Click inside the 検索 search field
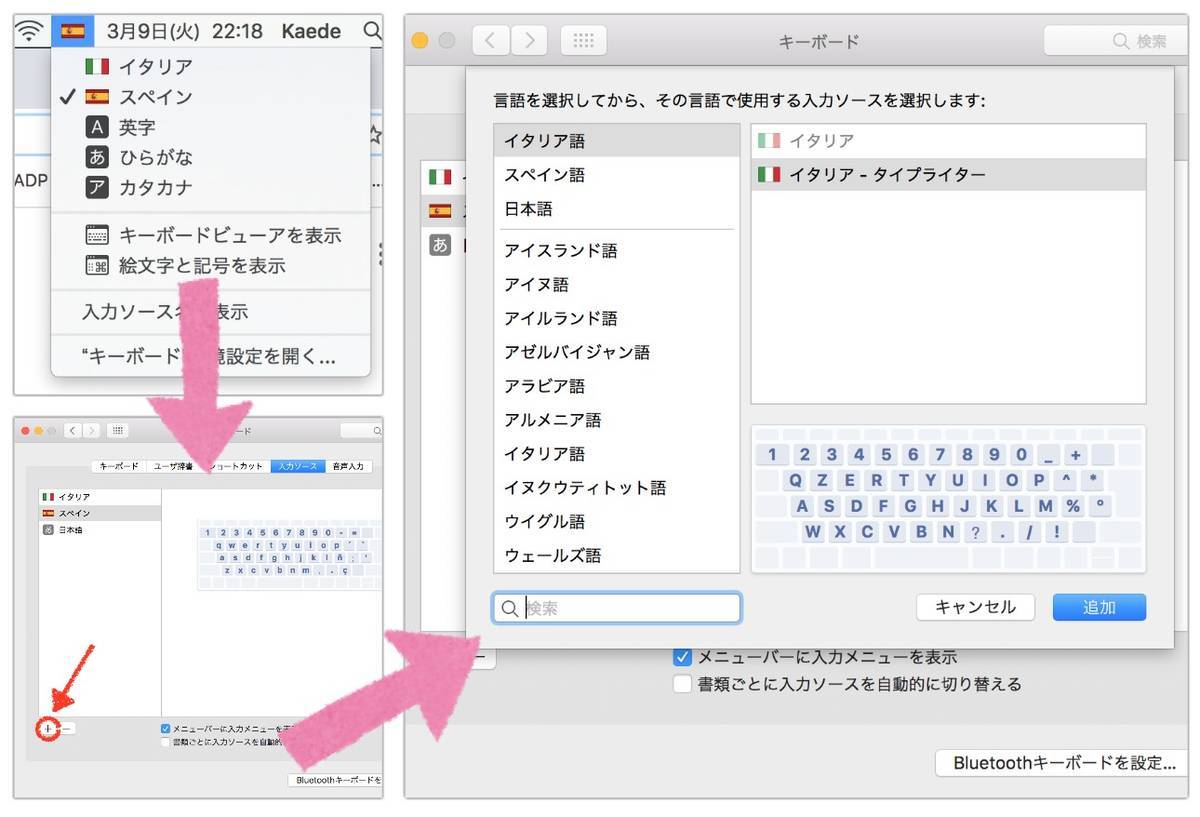 point(616,607)
